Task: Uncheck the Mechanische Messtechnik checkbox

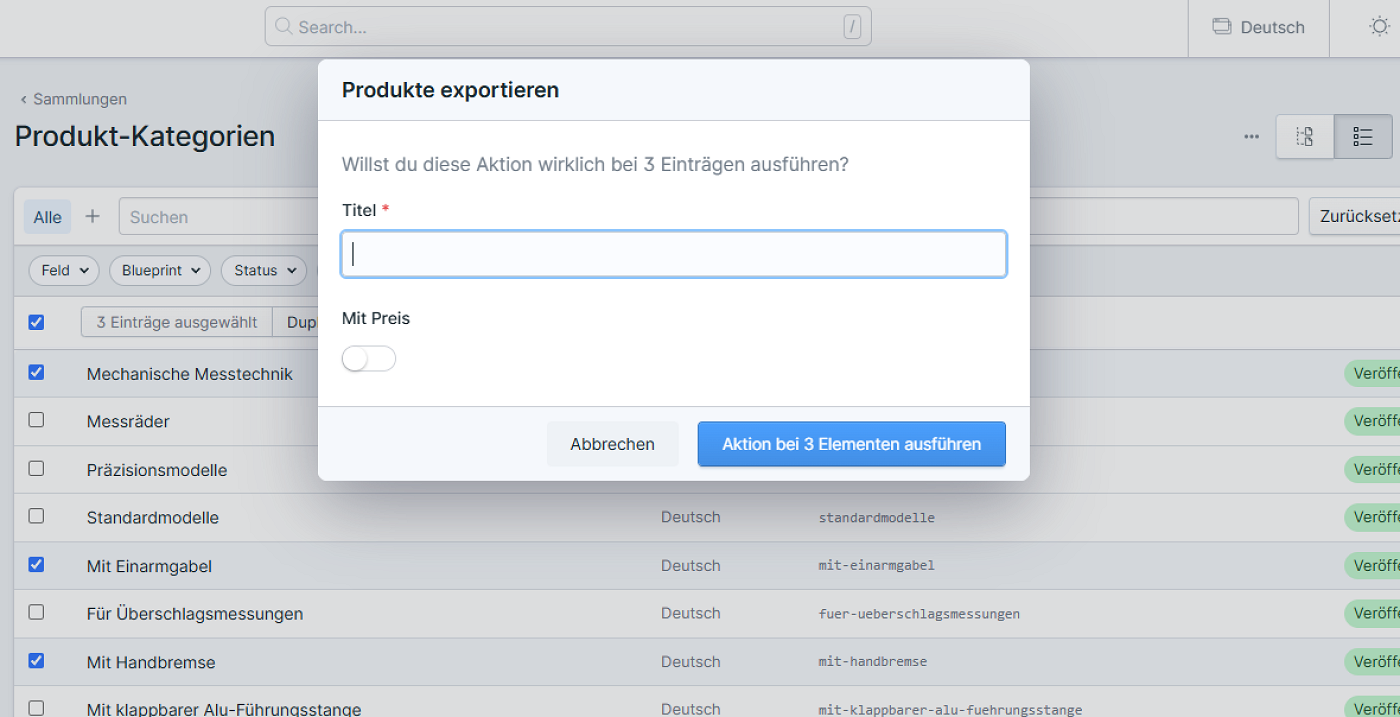Action: tap(36, 372)
